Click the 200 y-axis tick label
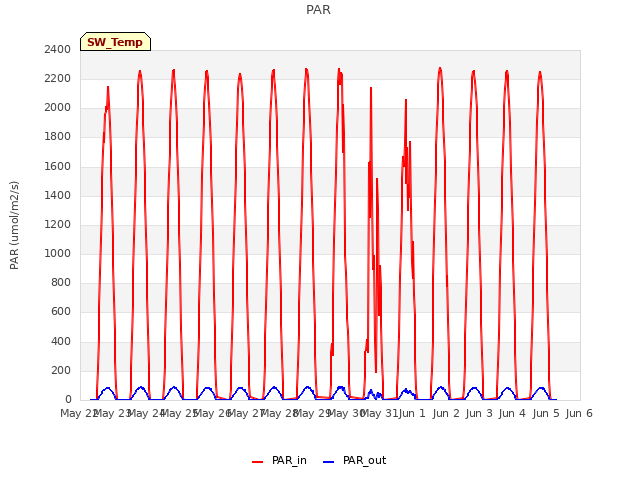The height and width of the screenshot is (480, 640). (61, 370)
